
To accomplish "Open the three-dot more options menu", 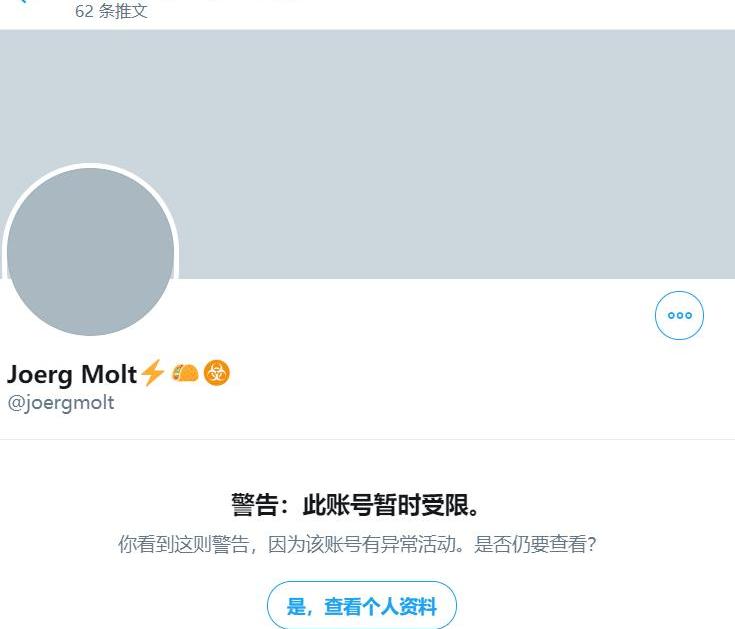I will [x=679, y=315].
